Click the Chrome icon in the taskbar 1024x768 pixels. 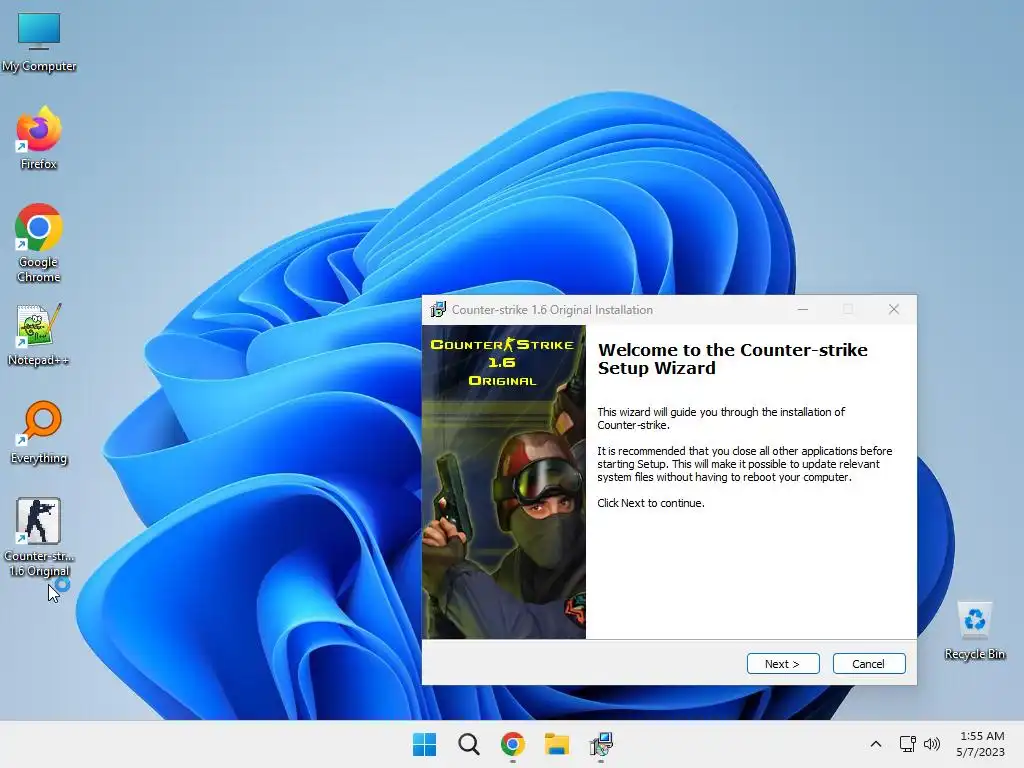(x=513, y=744)
